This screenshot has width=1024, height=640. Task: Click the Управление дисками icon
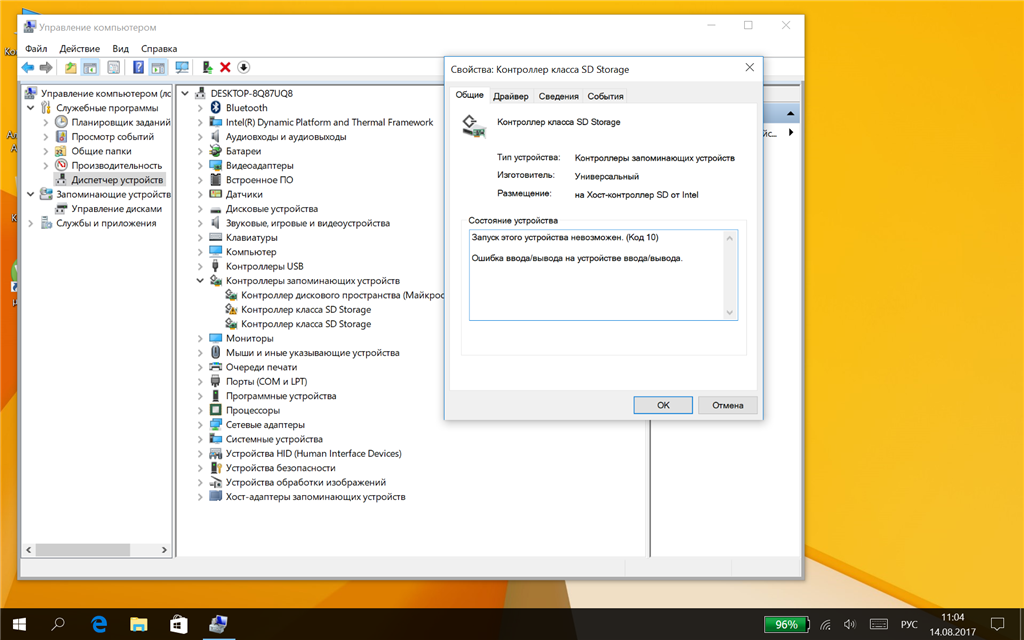pyautogui.click(x=61, y=208)
